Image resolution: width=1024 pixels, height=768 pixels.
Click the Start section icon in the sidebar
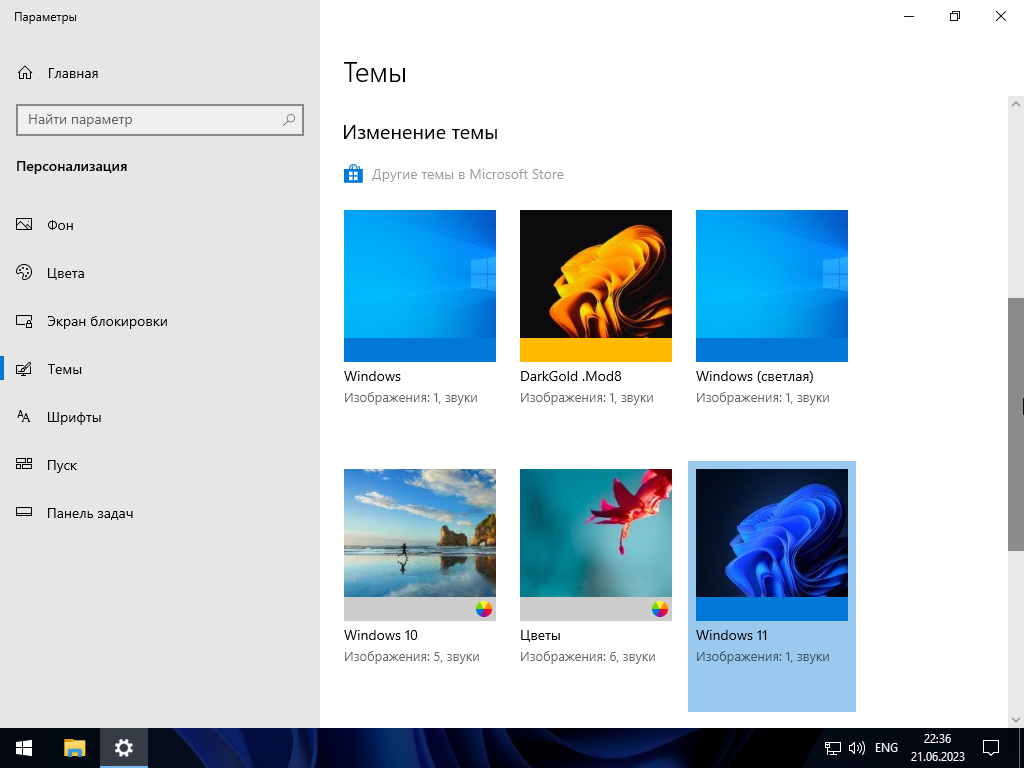click(x=25, y=465)
